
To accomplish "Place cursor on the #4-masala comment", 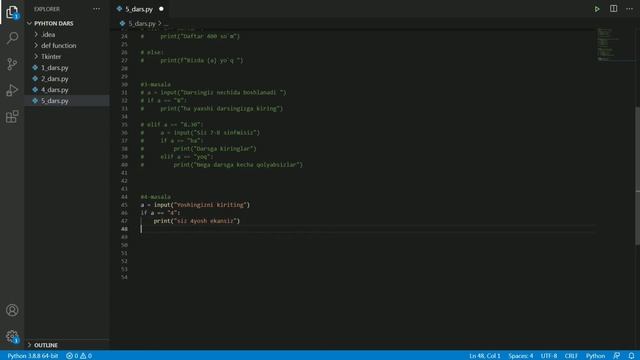I will pos(156,197).
